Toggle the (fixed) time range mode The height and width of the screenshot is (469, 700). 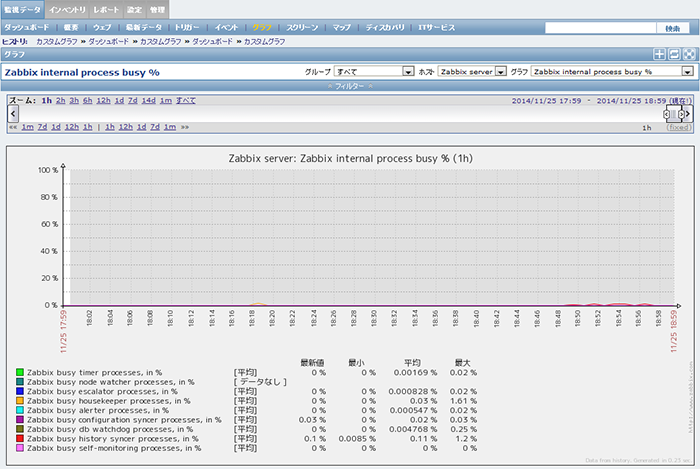(679, 128)
